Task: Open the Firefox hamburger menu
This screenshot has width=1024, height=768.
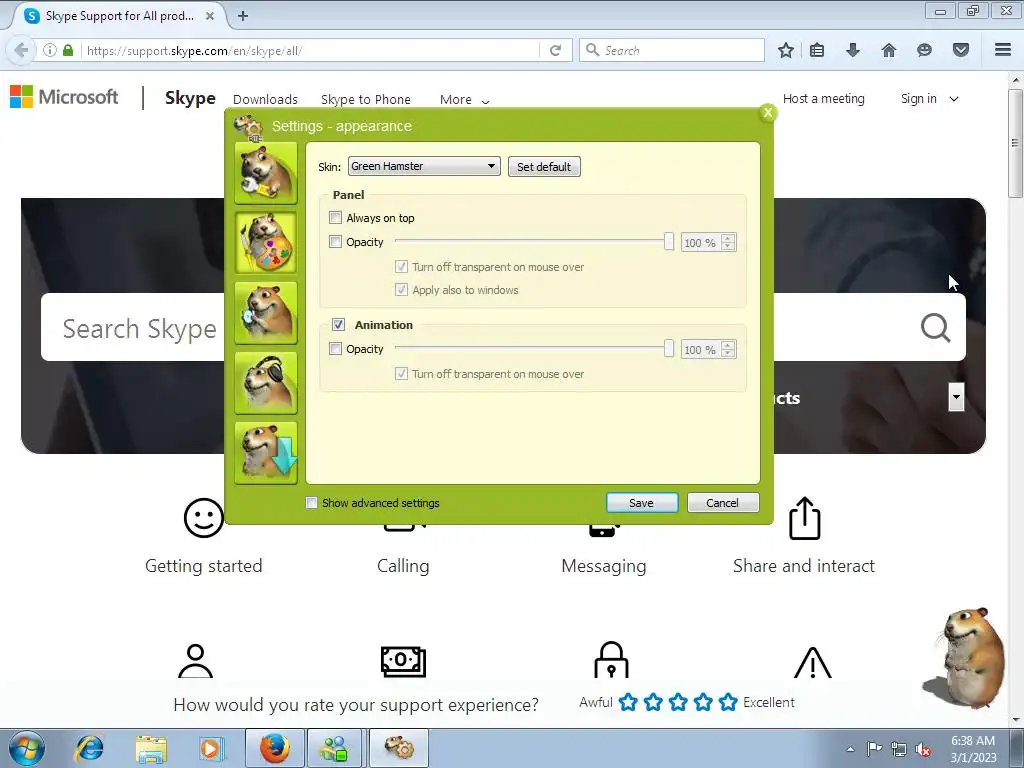Action: pyautogui.click(x=1003, y=50)
